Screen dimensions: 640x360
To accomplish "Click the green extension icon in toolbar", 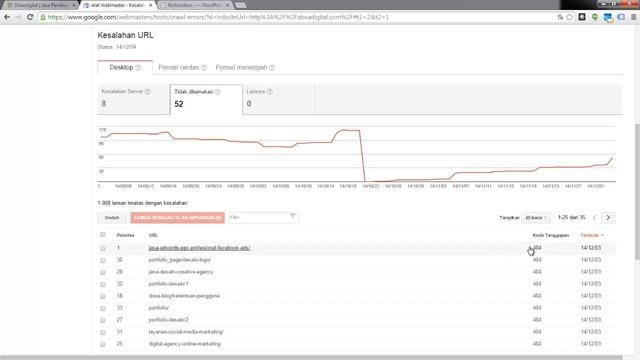I will coord(595,17).
